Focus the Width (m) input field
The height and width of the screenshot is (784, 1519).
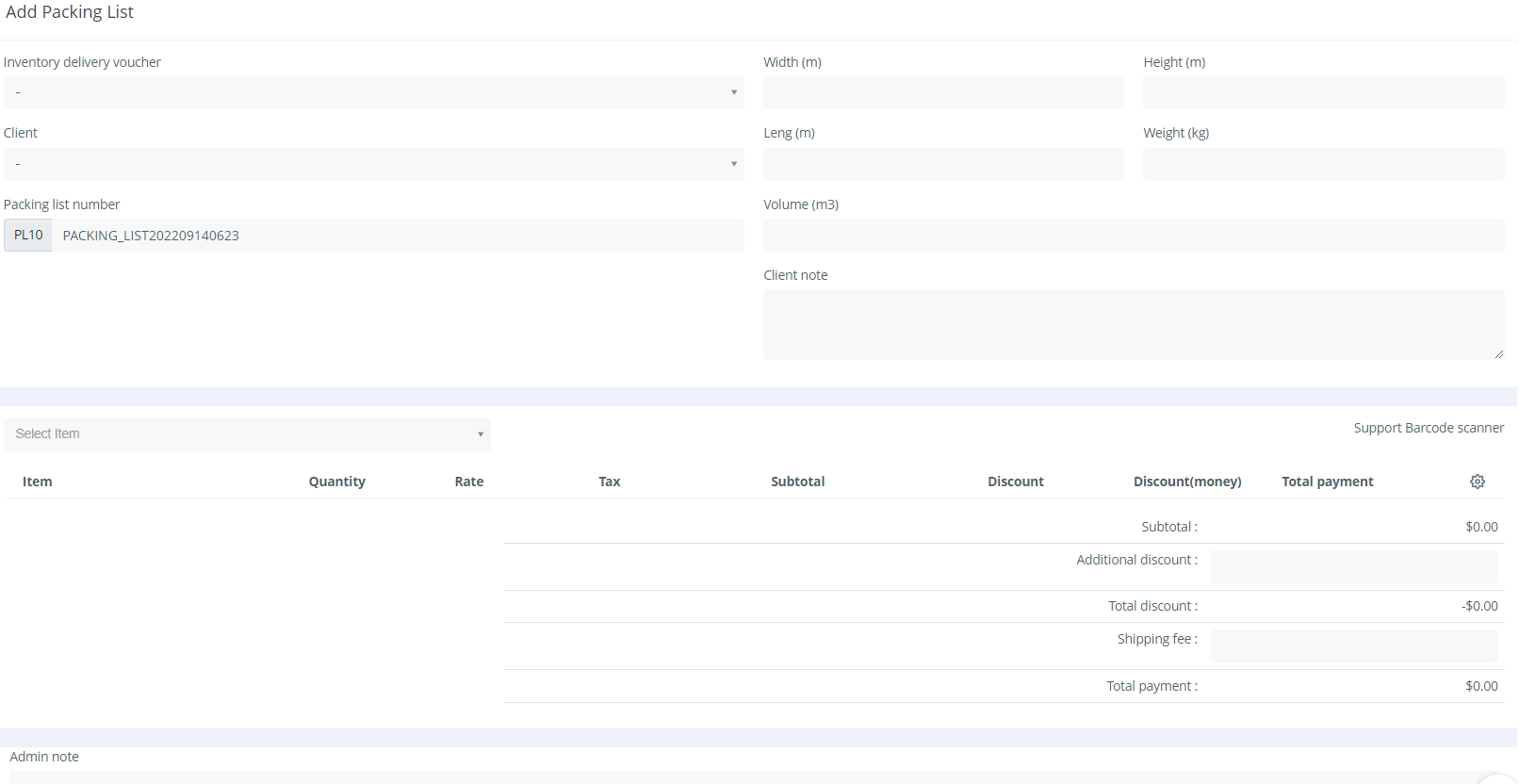coord(943,92)
